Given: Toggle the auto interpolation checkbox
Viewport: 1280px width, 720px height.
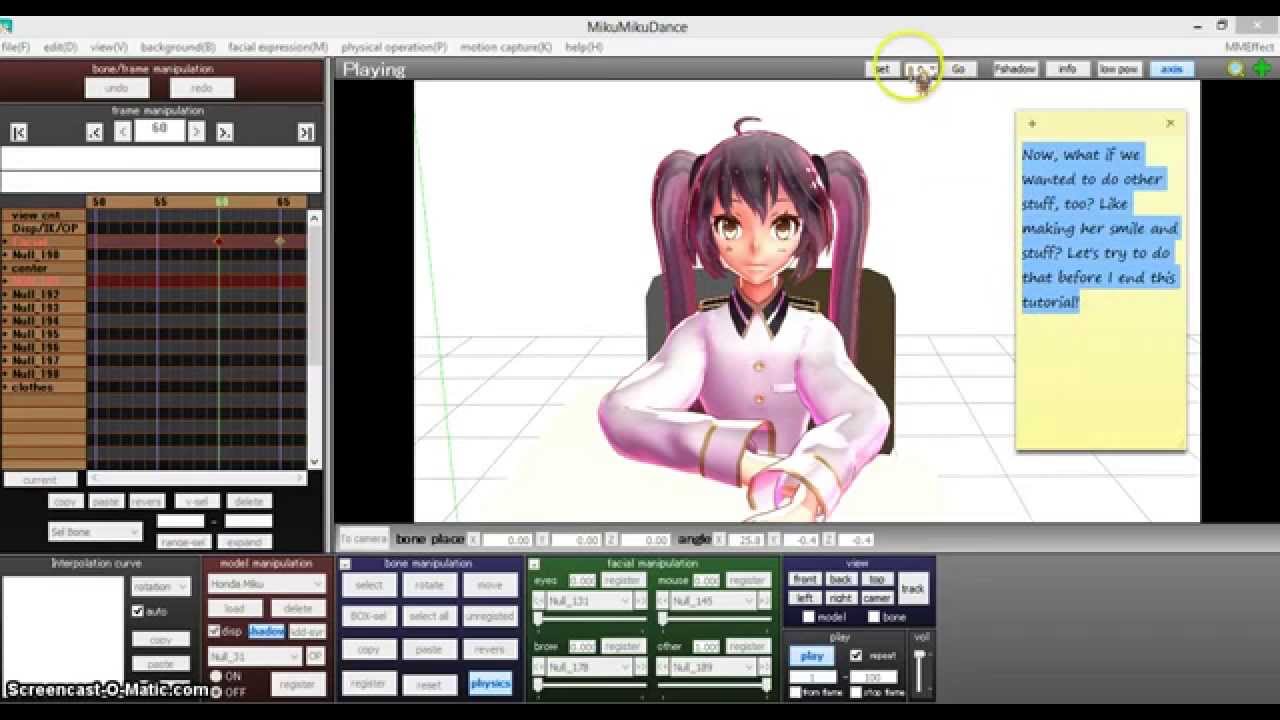Looking at the screenshot, I should [x=138, y=611].
